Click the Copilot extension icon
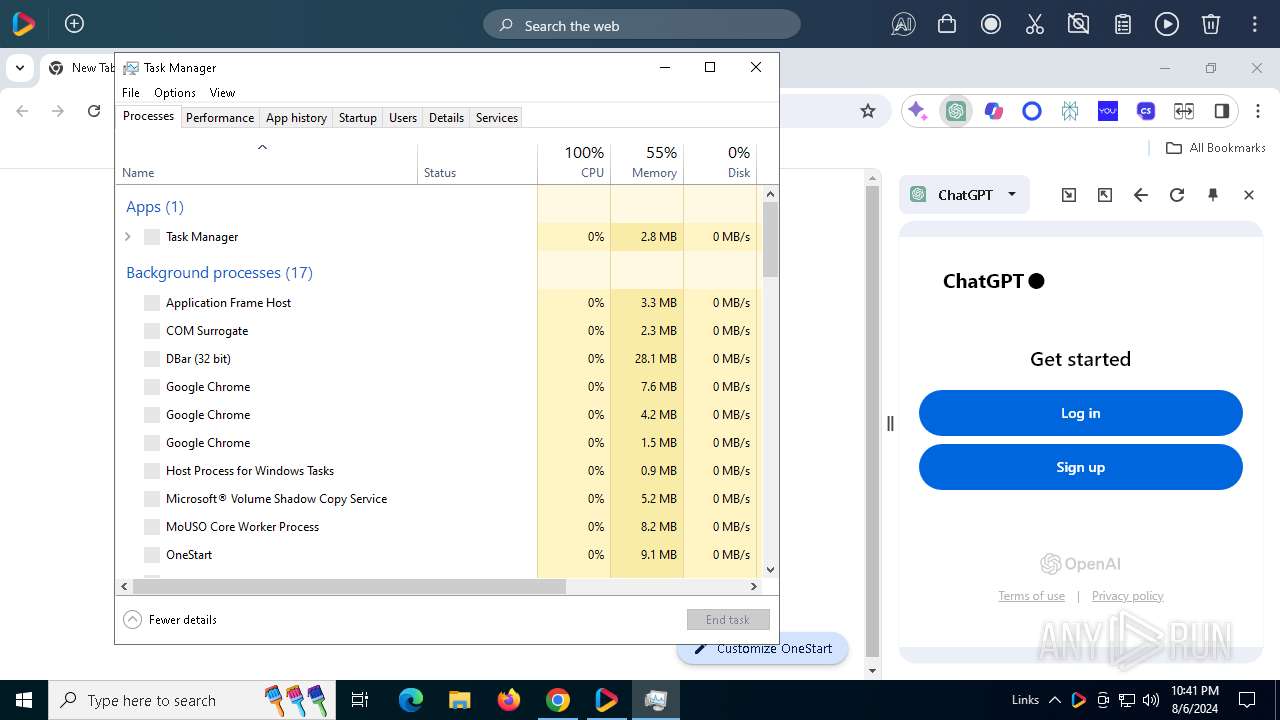 point(994,111)
